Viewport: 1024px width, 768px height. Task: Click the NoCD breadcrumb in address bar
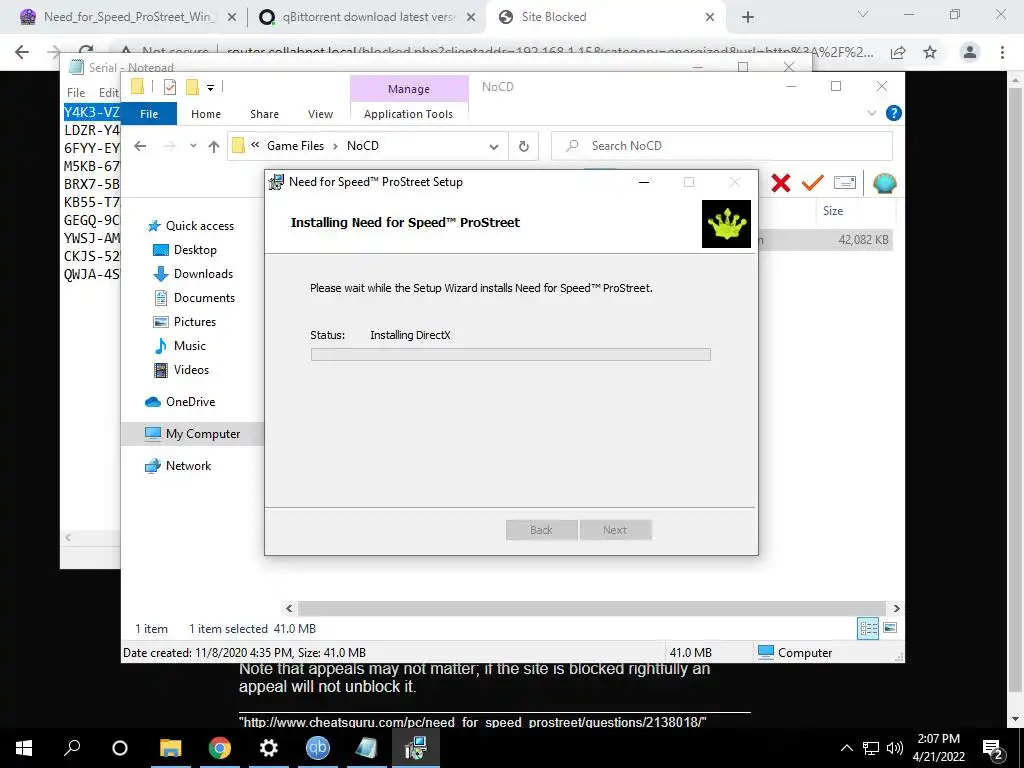click(x=362, y=146)
